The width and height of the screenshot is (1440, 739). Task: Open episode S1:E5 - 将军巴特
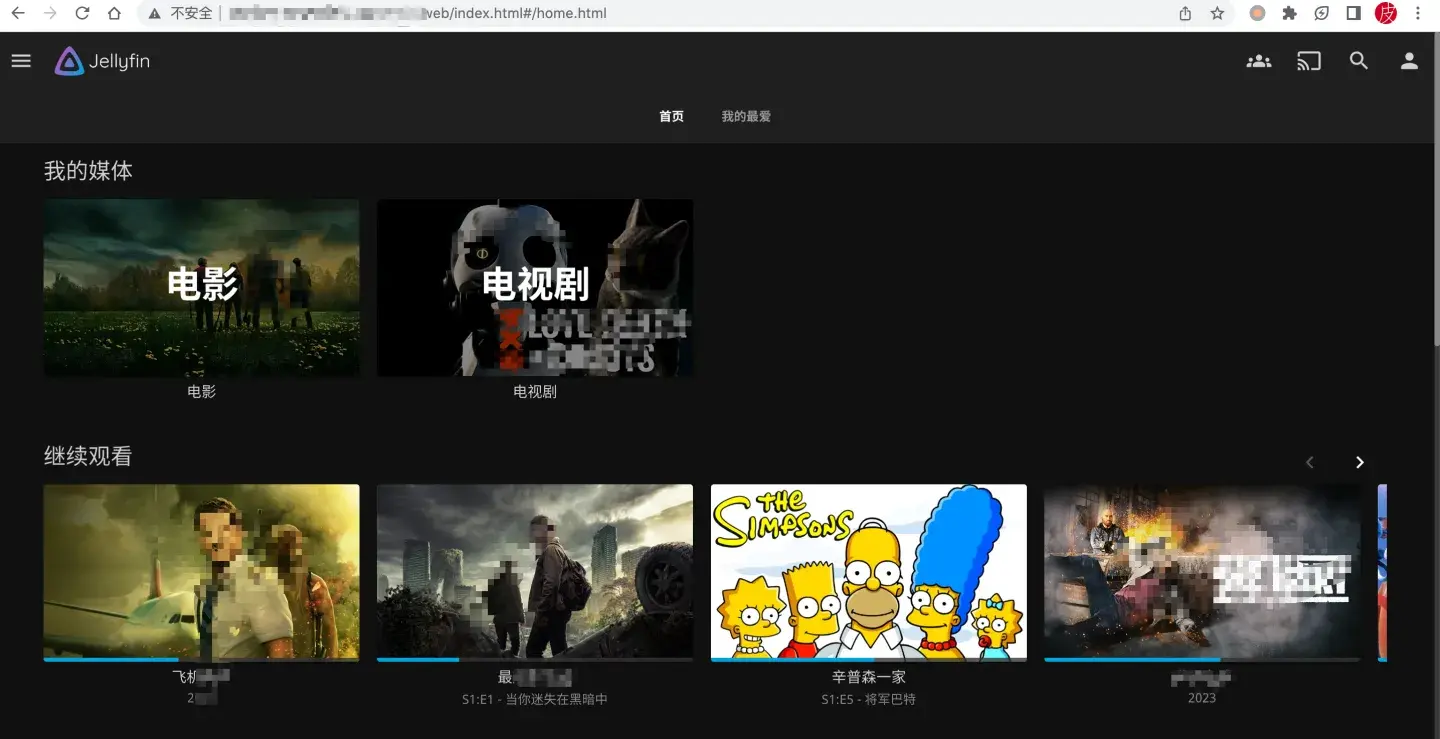pyautogui.click(x=868, y=700)
